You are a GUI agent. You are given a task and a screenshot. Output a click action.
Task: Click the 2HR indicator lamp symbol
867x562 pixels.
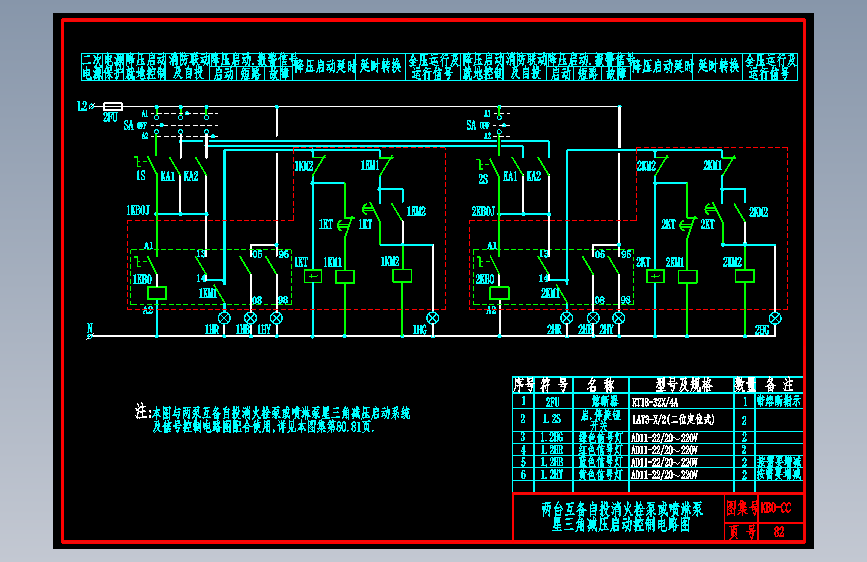coord(567,318)
